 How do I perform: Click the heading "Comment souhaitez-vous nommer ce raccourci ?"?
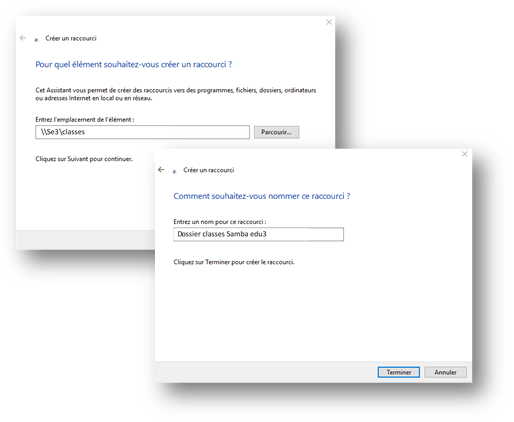click(x=262, y=196)
